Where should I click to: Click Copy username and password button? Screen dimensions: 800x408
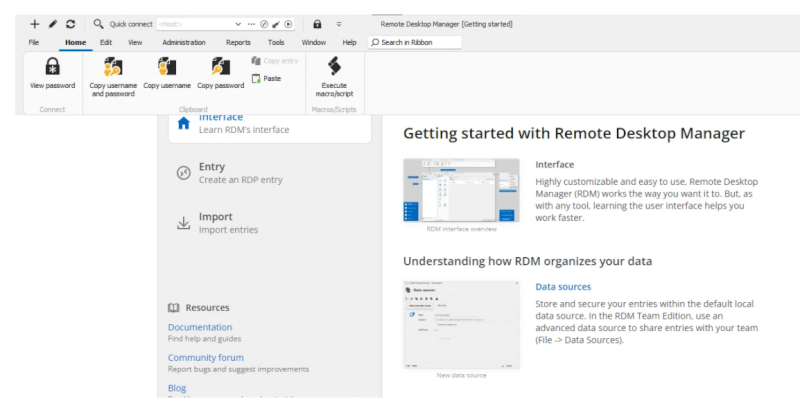113,76
